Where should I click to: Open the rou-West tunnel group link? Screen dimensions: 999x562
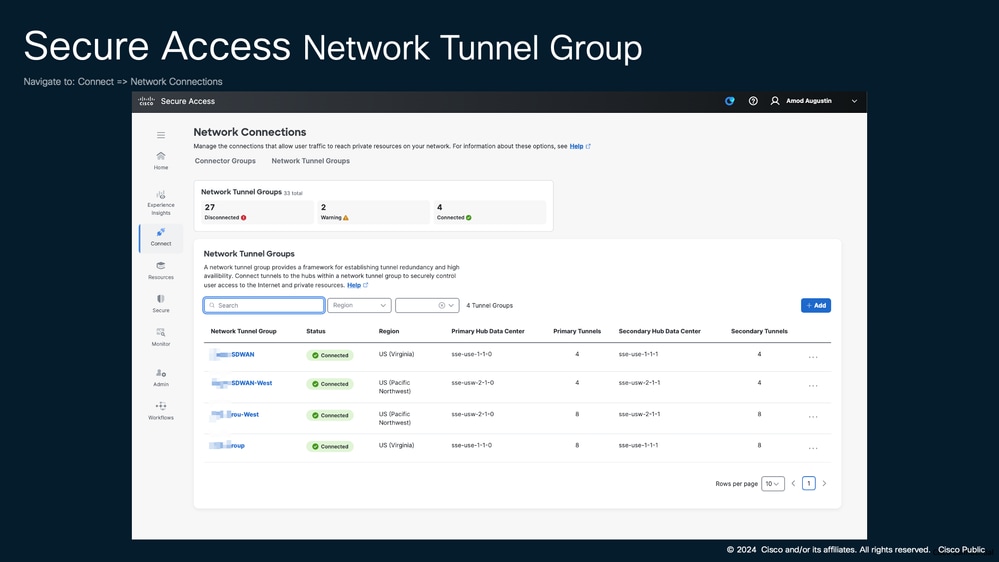pos(245,414)
